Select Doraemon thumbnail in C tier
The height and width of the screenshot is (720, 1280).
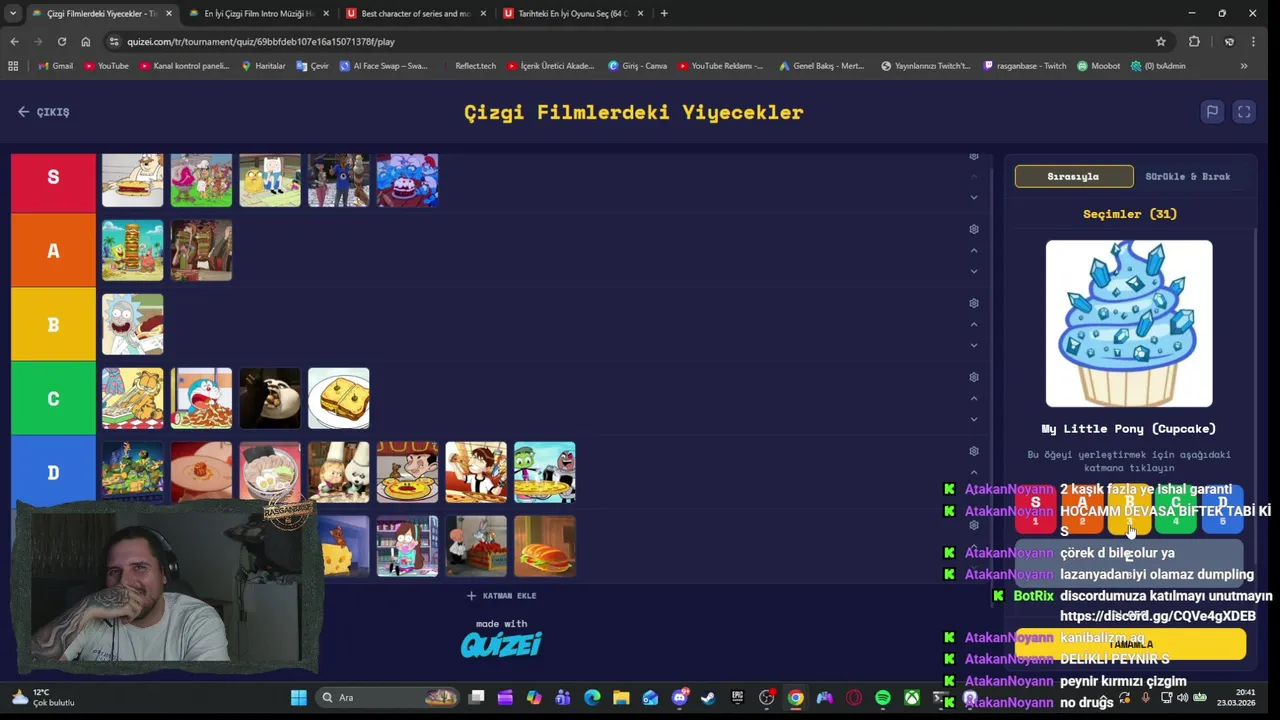coord(201,398)
